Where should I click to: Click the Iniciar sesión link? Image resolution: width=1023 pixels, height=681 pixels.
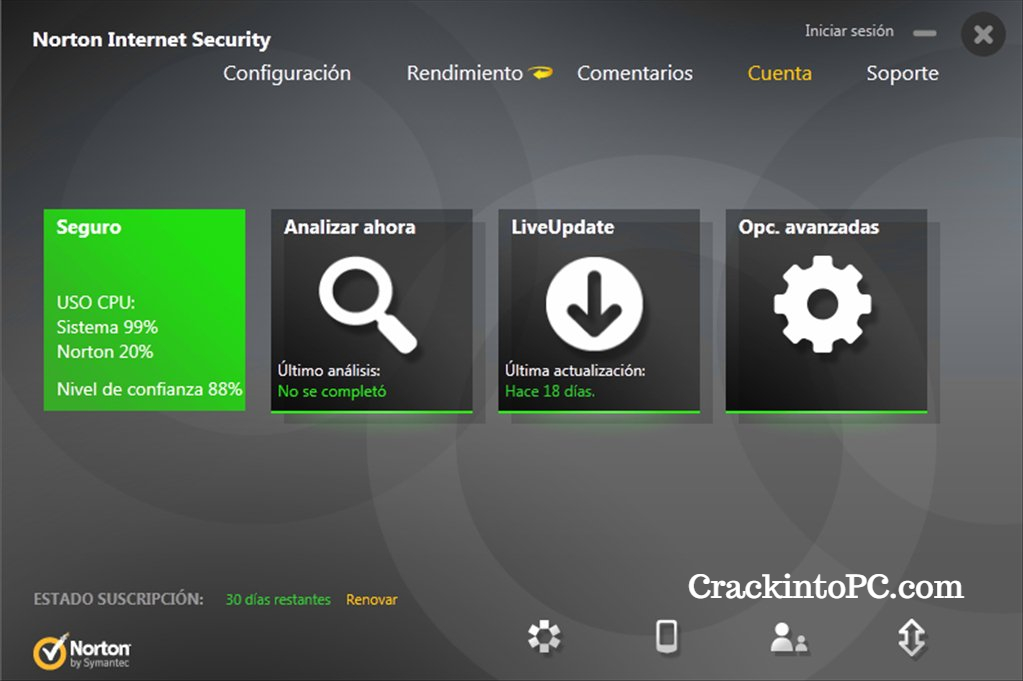tap(849, 31)
